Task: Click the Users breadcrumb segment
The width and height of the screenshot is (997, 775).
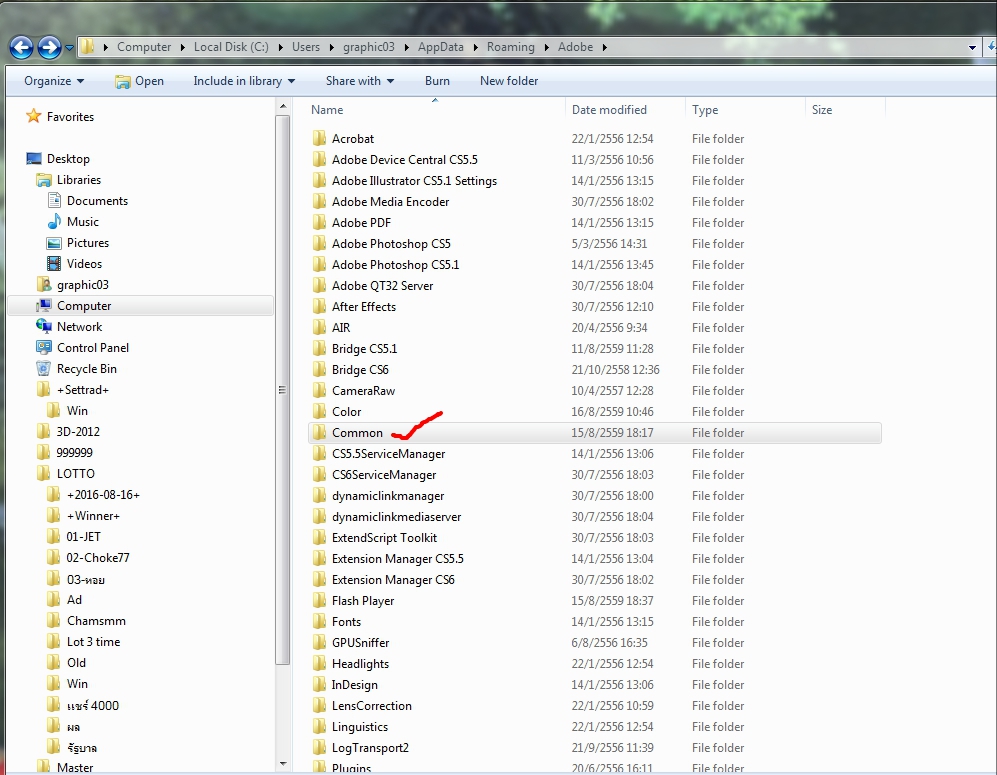Action: [x=306, y=47]
